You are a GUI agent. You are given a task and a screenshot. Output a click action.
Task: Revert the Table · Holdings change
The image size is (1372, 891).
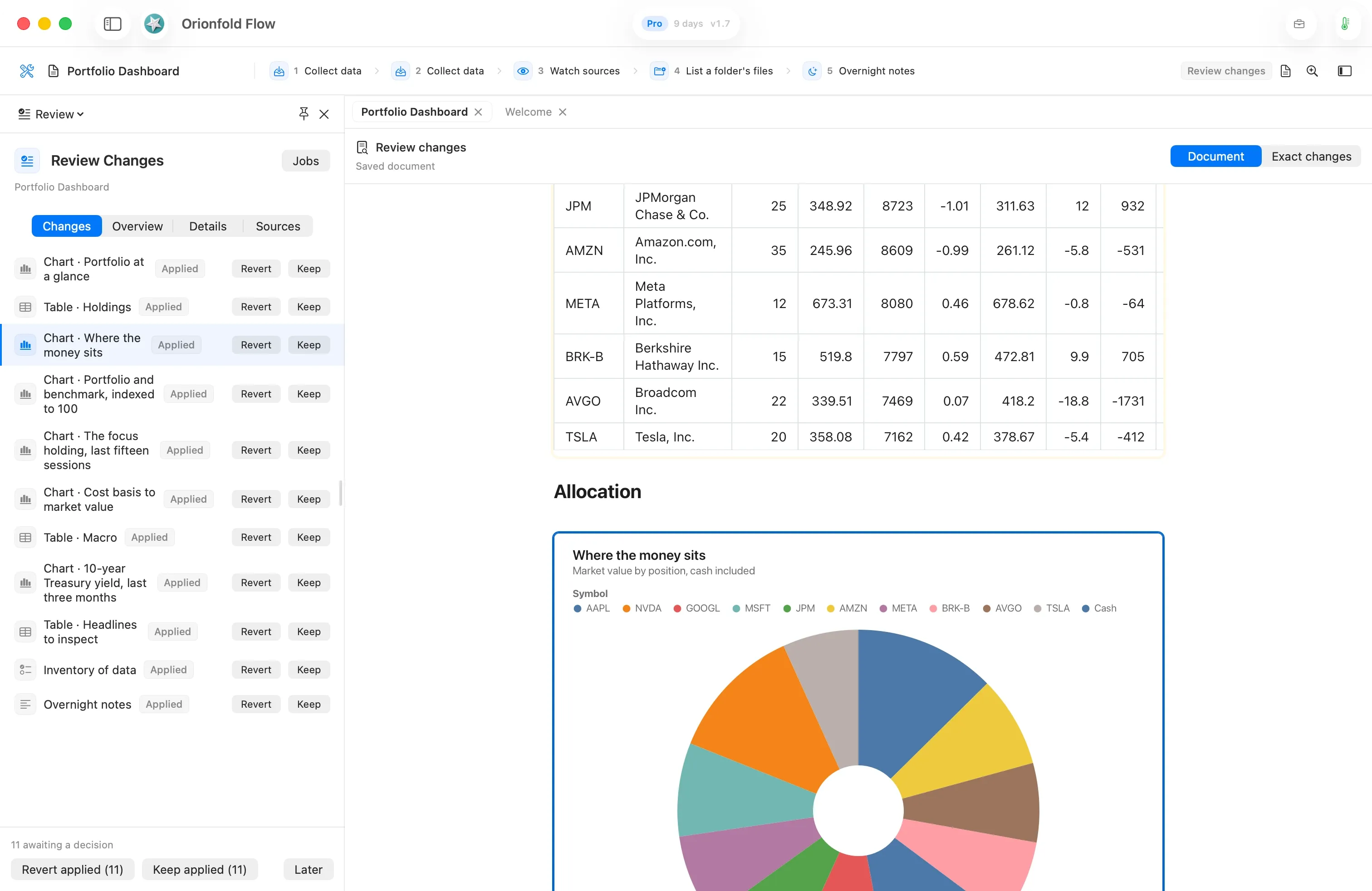tap(256, 307)
